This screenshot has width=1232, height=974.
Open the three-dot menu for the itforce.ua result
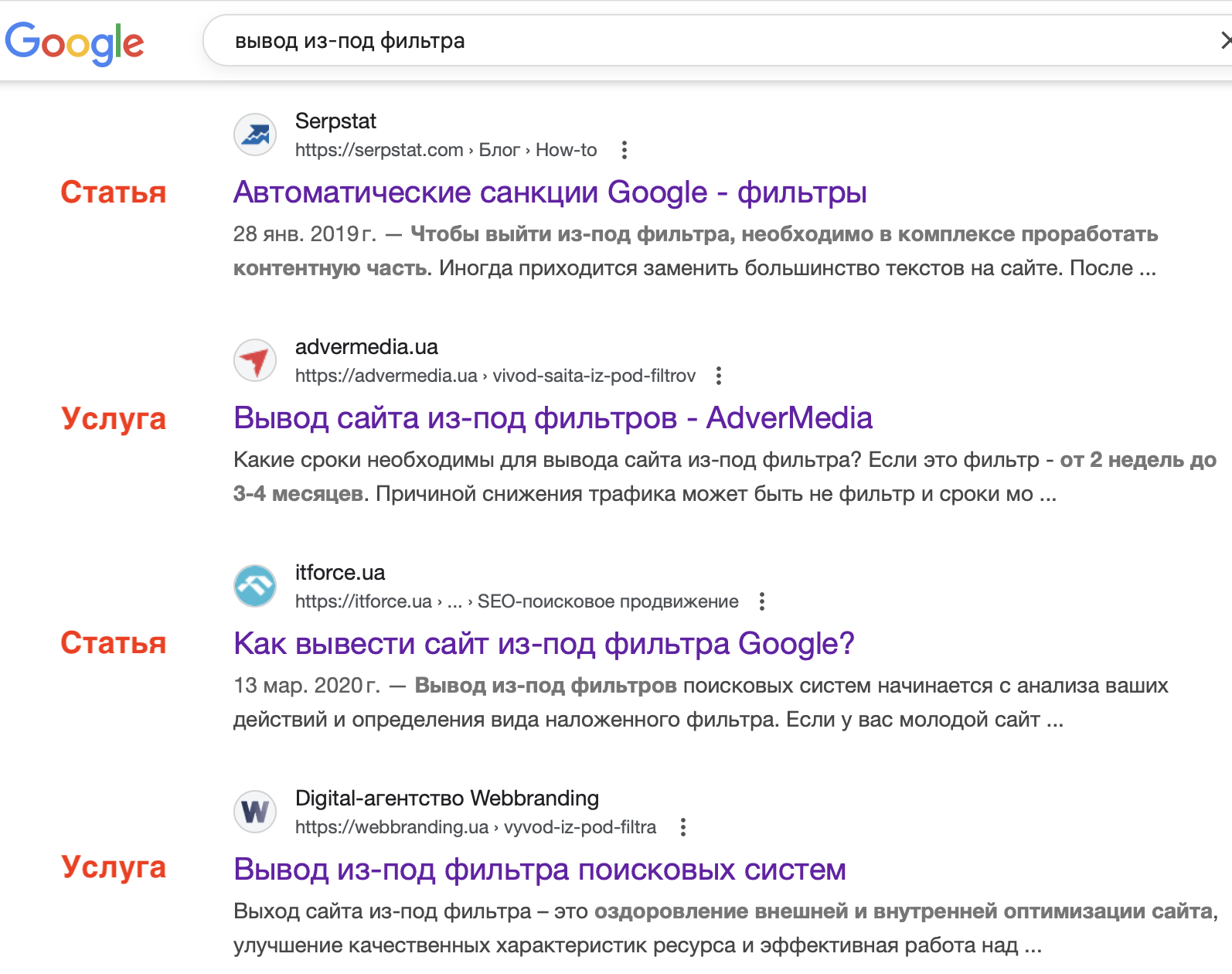point(762,601)
